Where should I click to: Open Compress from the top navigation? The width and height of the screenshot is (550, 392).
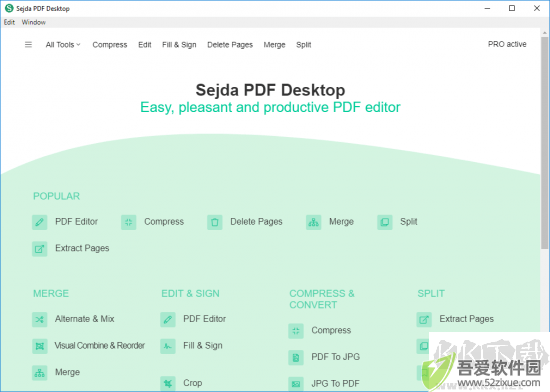[110, 45]
